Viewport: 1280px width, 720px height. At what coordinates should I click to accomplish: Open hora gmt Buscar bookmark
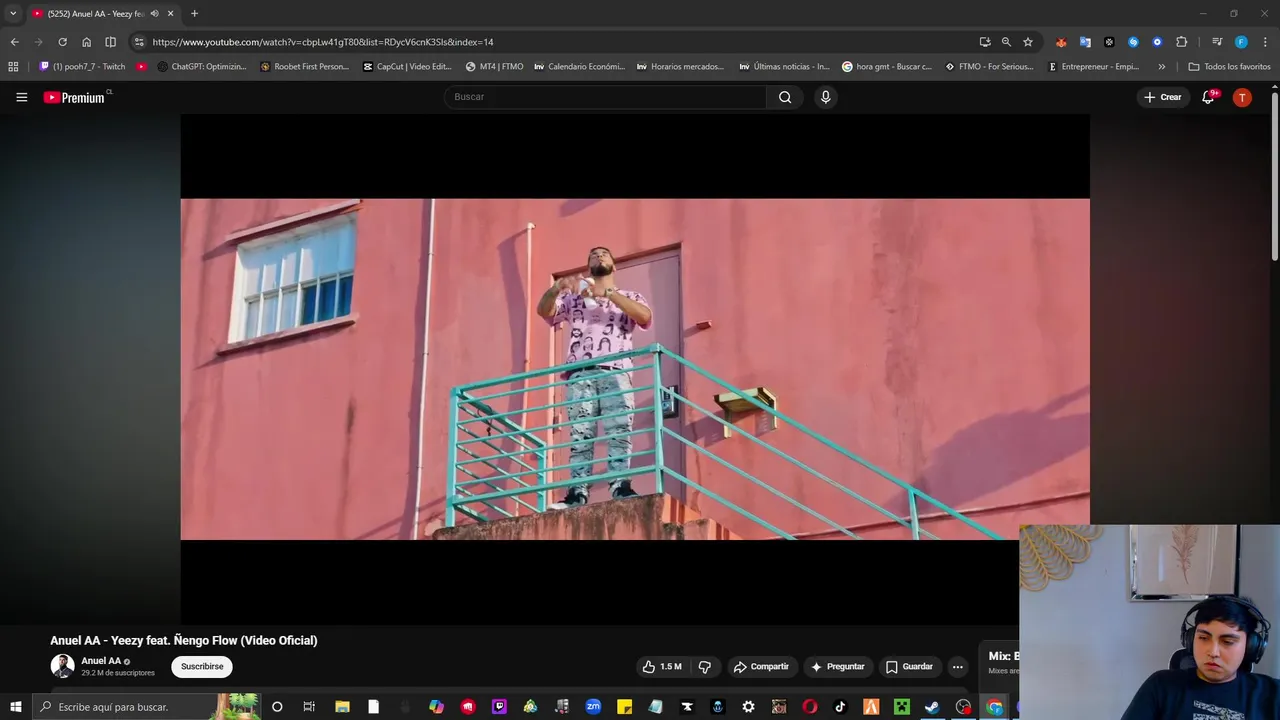point(887,67)
